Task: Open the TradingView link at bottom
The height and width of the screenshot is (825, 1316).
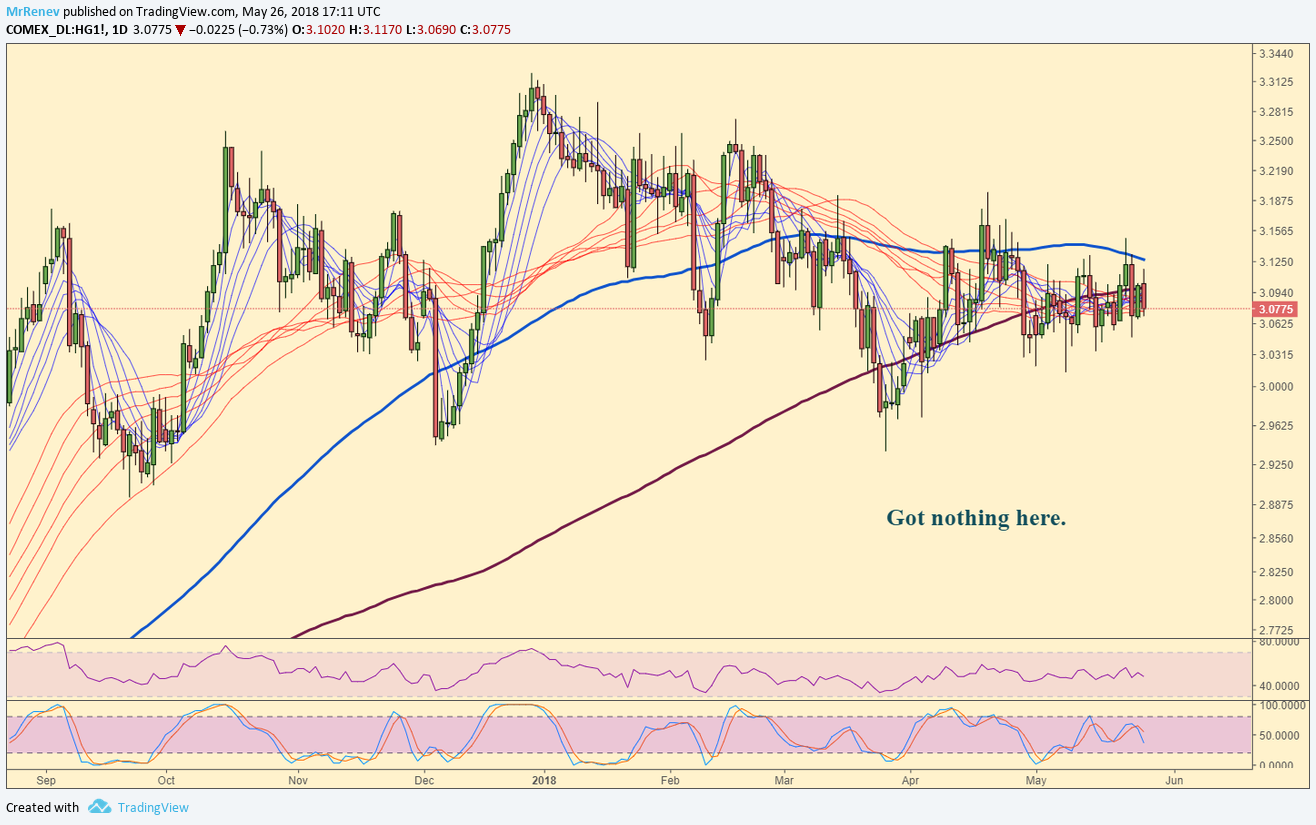Action: point(153,807)
